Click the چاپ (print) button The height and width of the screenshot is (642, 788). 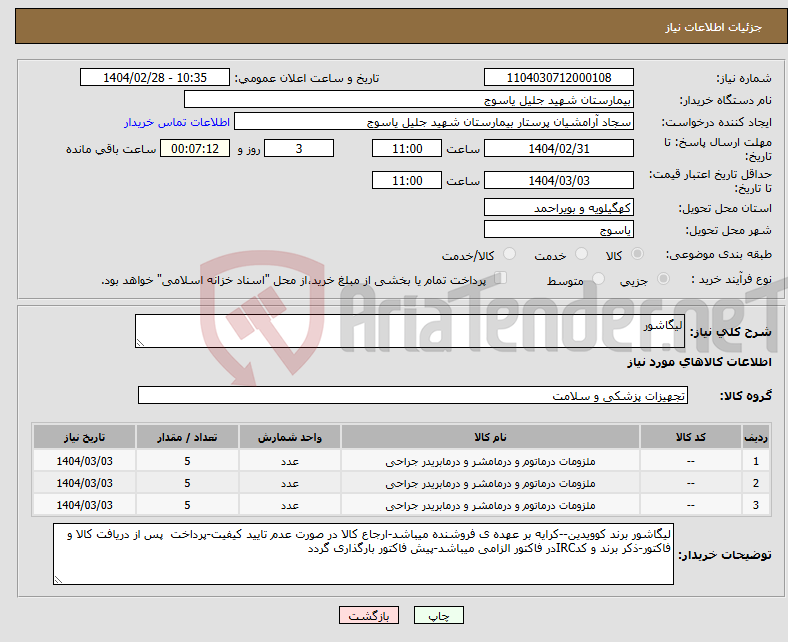[x=438, y=615]
